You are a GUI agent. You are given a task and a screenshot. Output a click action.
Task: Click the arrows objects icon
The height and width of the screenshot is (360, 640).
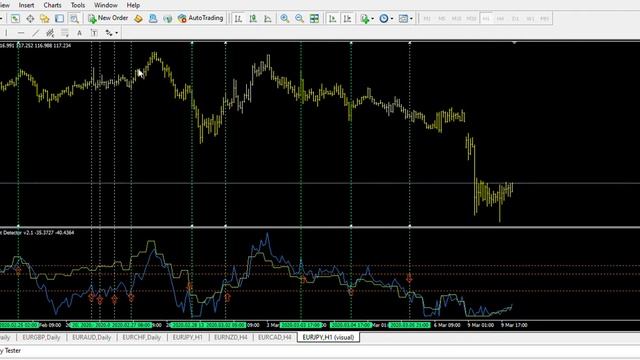(109, 33)
